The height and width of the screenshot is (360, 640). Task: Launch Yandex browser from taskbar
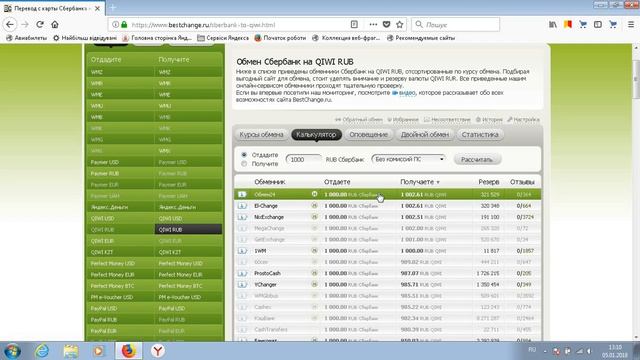click(158, 351)
